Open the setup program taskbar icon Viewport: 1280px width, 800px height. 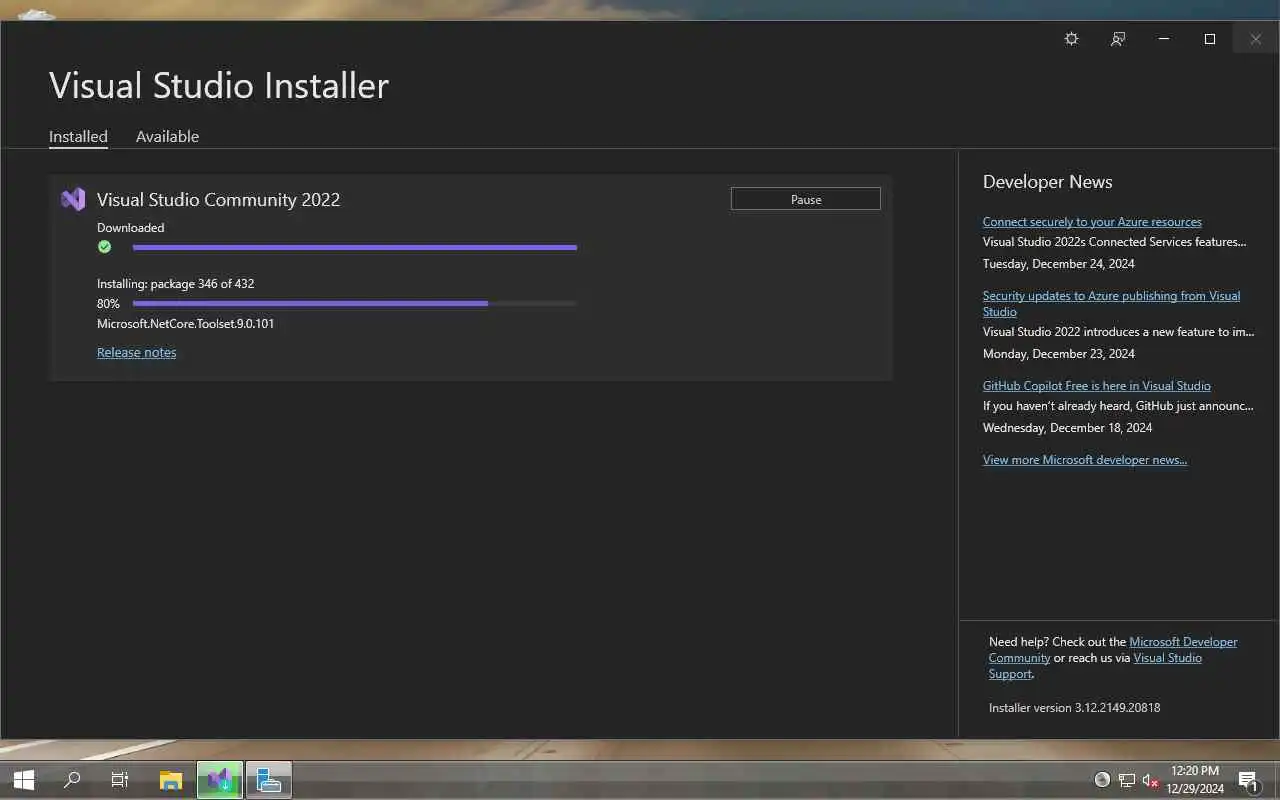pyautogui.click(x=268, y=780)
